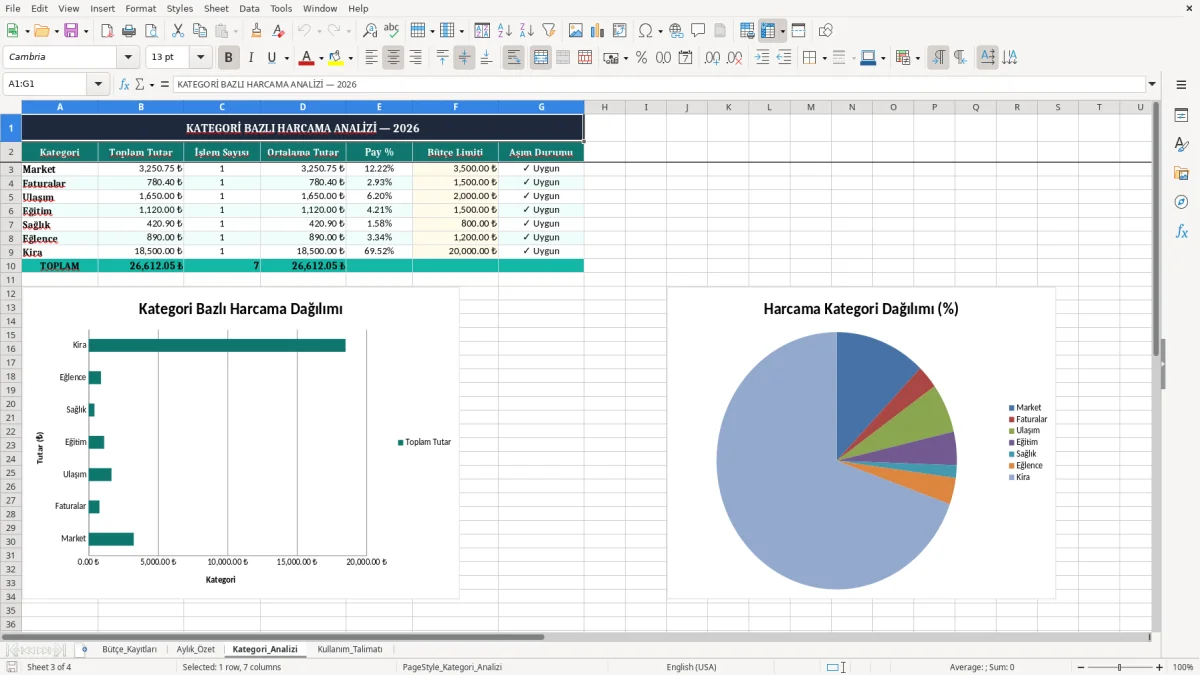Expand the formula bar with the arrow
The image size is (1200, 675).
1152,84
